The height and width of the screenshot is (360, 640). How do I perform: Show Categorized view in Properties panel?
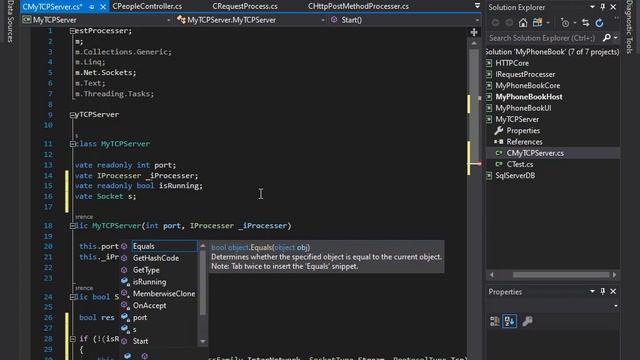(495, 321)
